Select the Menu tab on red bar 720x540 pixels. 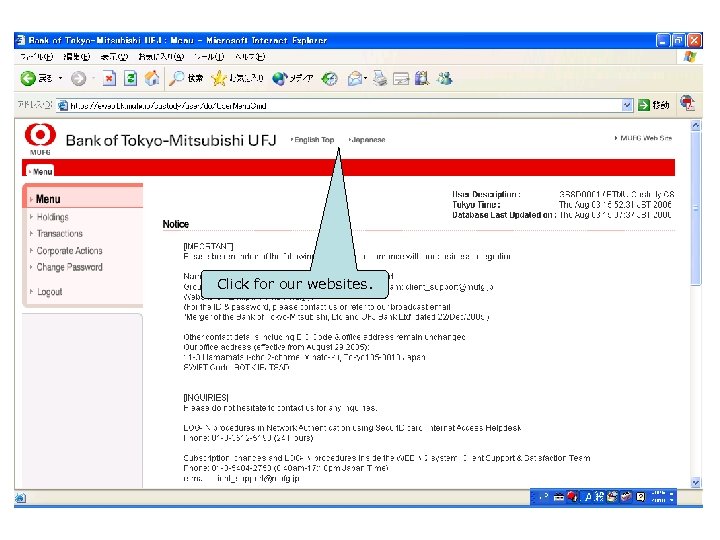pyautogui.click(x=40, y=171)
